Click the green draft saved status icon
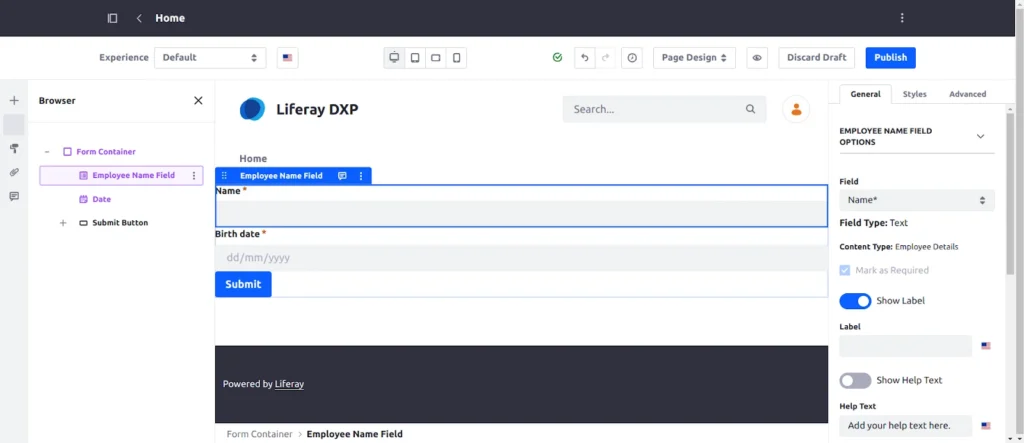This screenshot has width=1024, height=443. (x=557, y=57)
